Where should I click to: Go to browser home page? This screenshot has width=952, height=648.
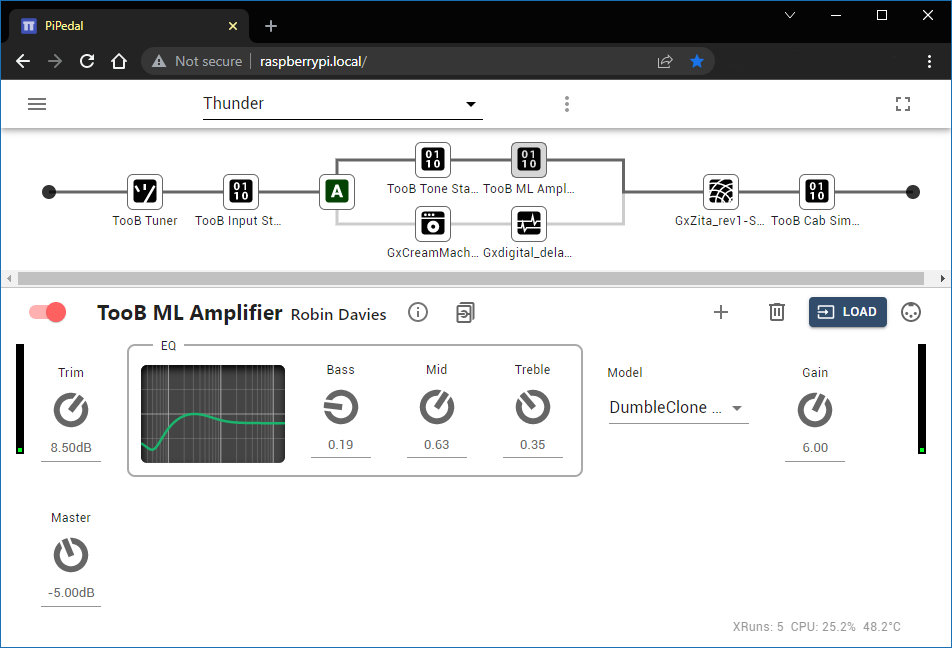click(x=119, y=61)
